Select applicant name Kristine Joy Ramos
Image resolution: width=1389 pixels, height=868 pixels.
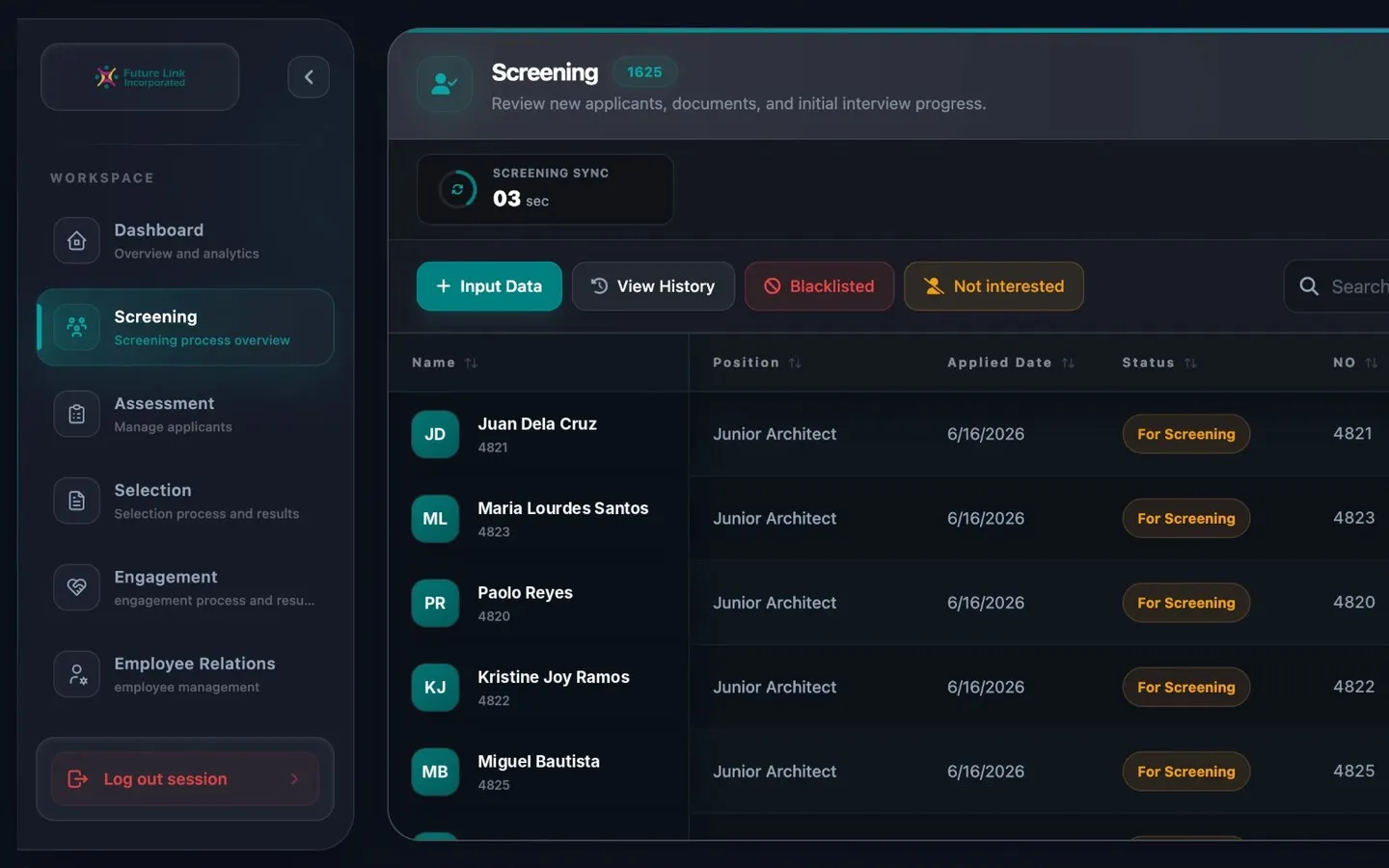(x=554, y=677)
